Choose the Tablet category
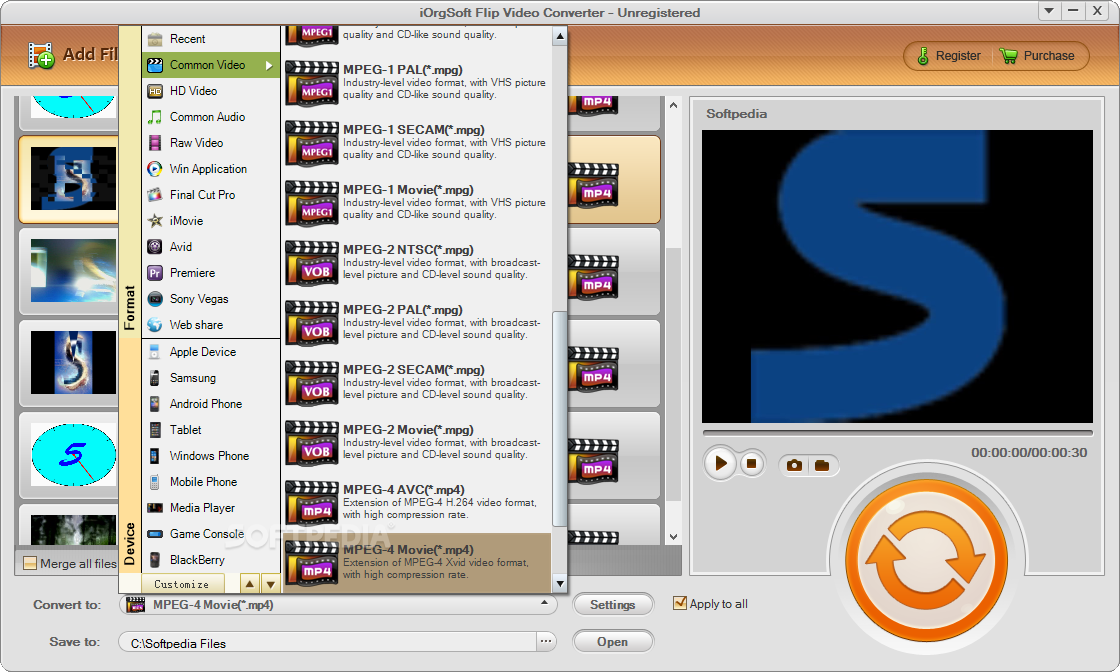This screenshot has height=672, width=1120. (211, 430)
